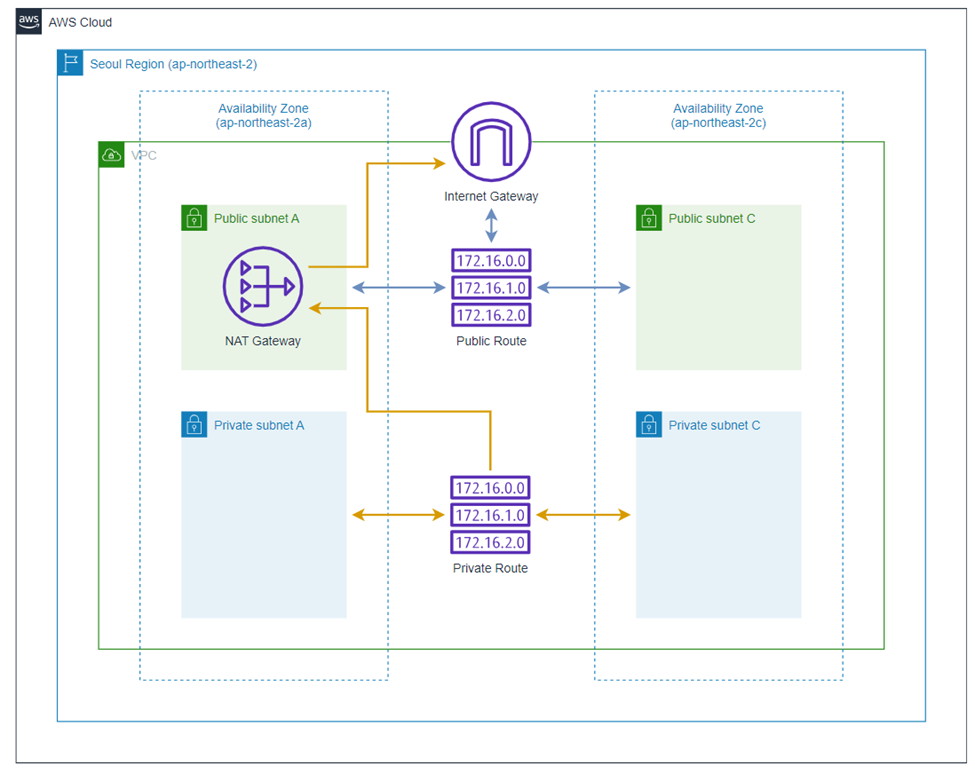Select the 172.16.0.0 box under Private Route
The height and width of the screenshot is (774, 975).
coord(490,487)
